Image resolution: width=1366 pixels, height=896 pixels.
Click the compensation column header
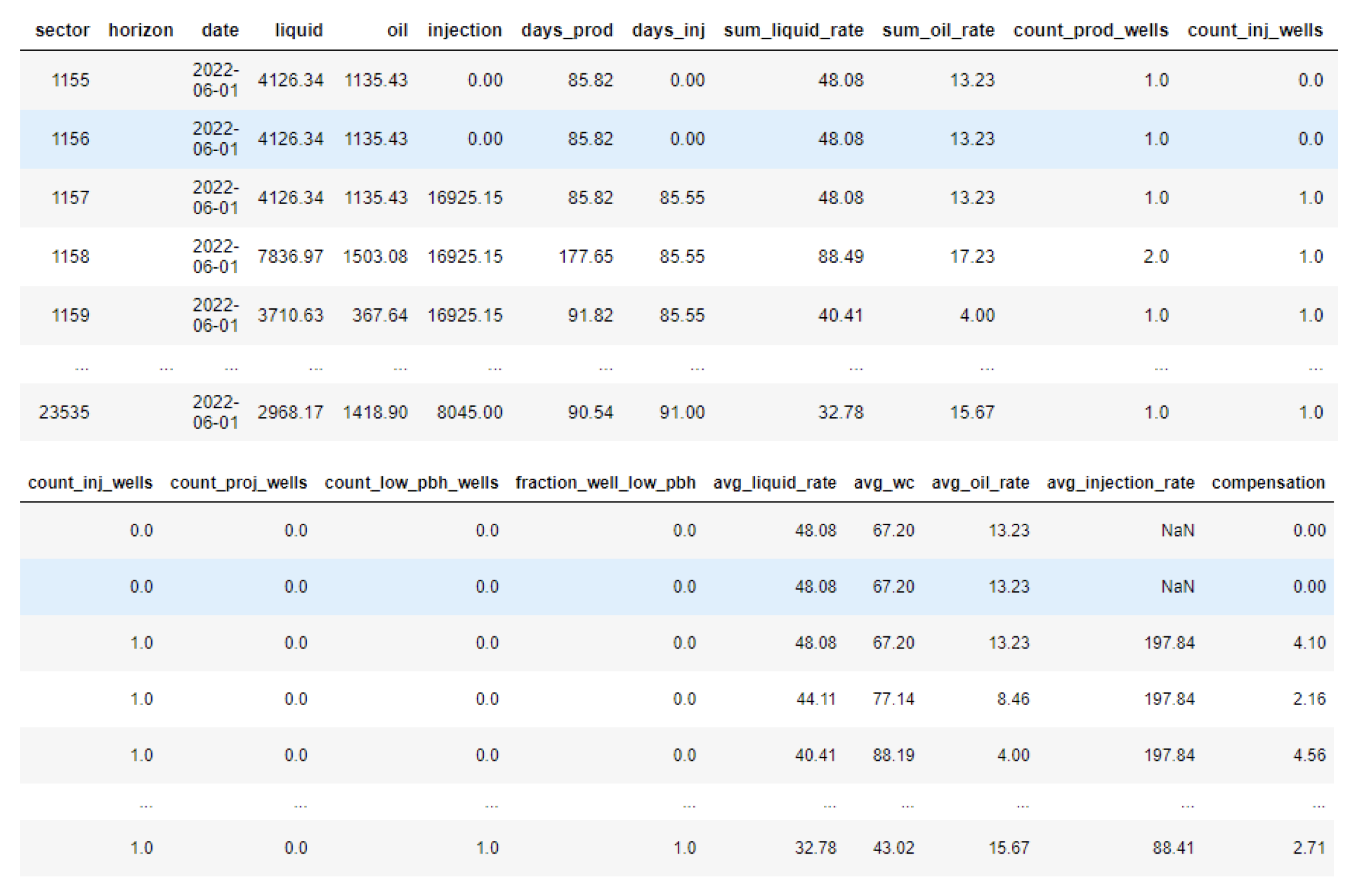[1267, 483]
